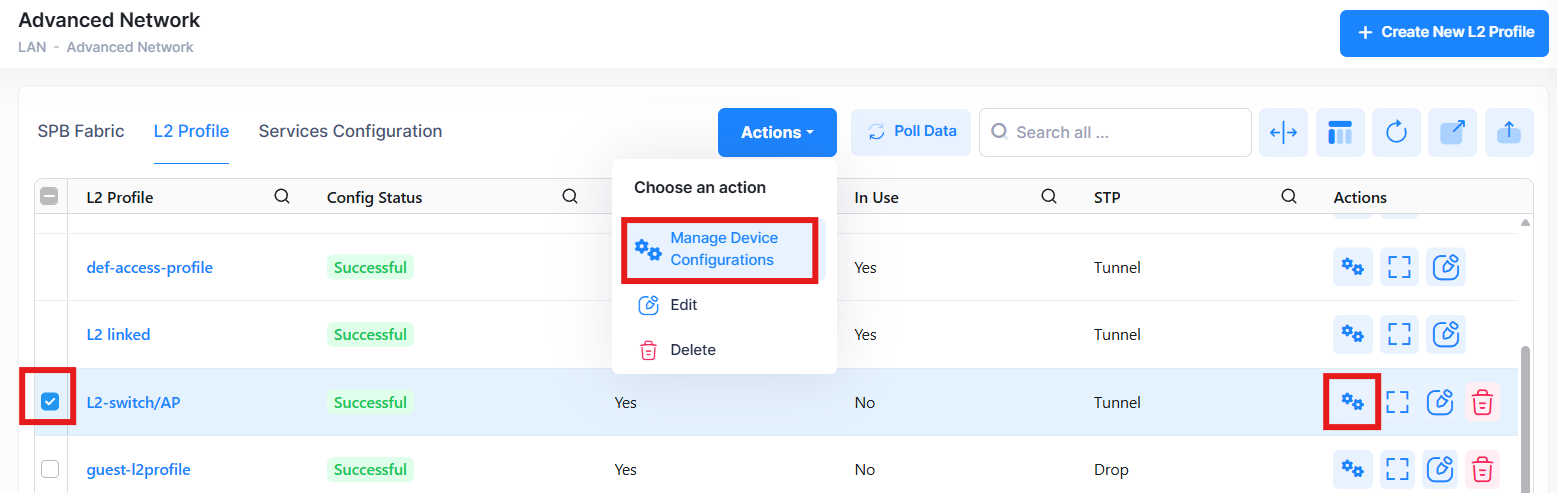Screen dimensions: 1557x493
Task: Uncheck the L2-switch/AP row checkbox
Action: (50, 402)
